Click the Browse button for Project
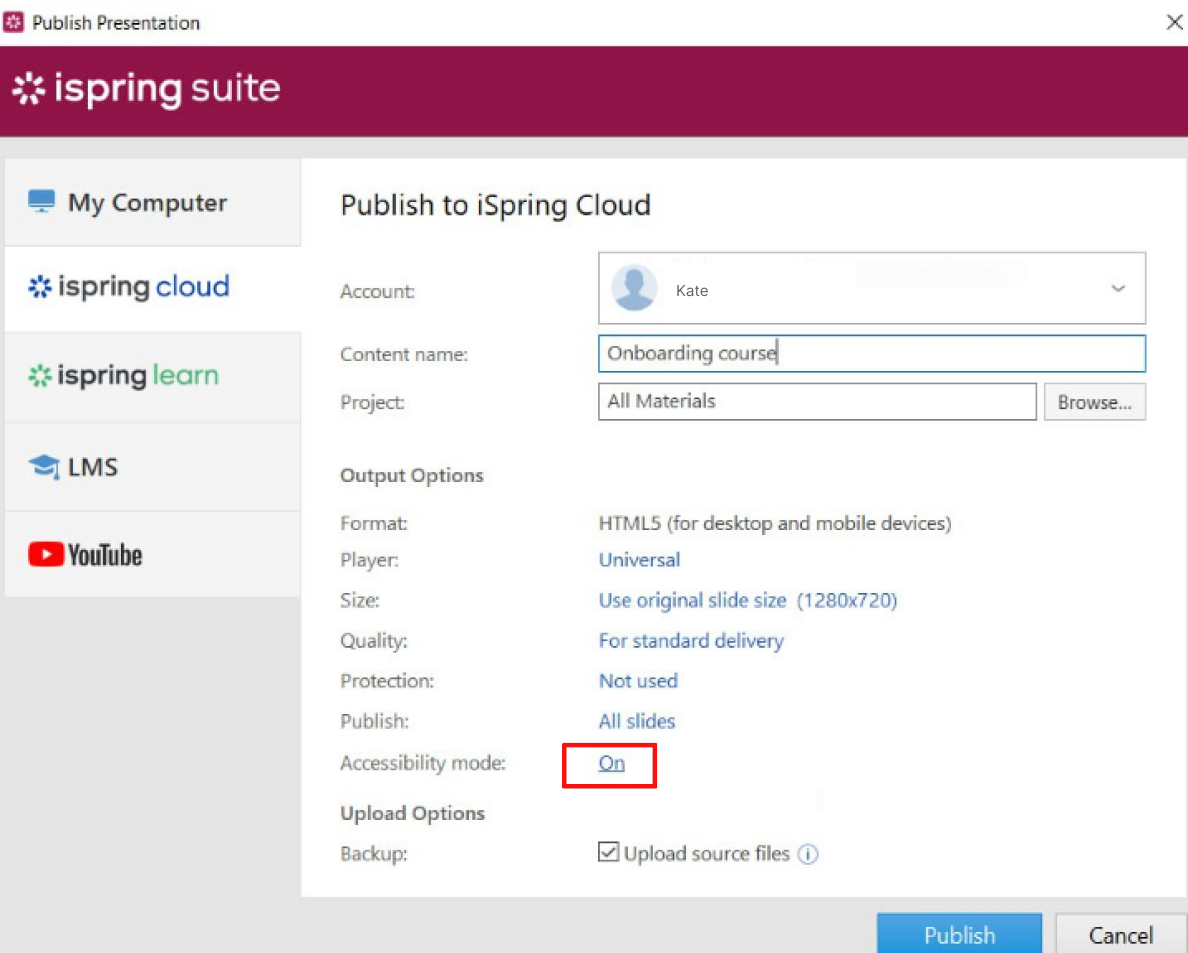Image resolution: width=1188 pixels, height=953 pixels. click(x=1094, y=402)
